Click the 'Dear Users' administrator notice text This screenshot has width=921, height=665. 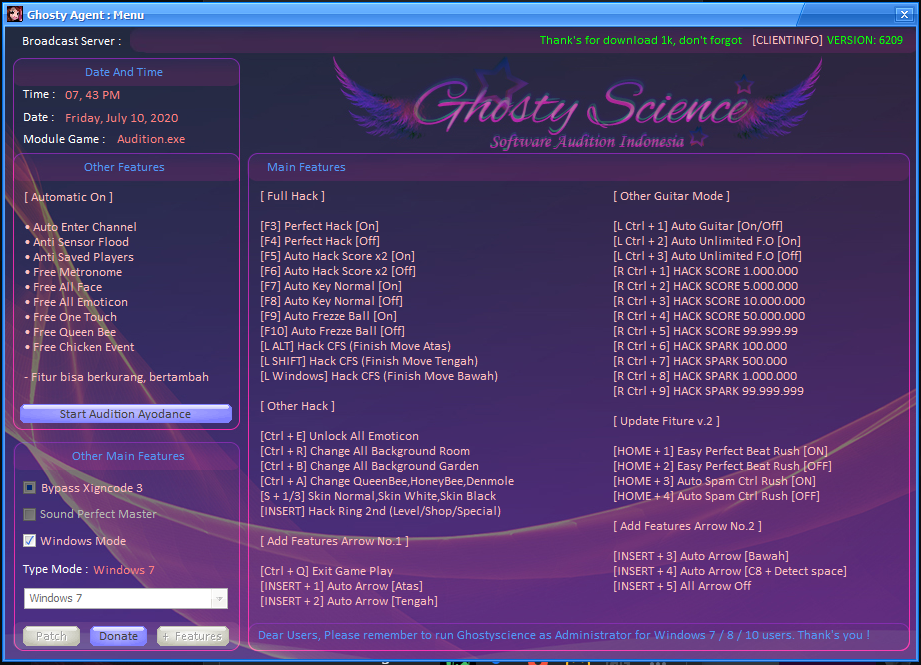[564, 635]
